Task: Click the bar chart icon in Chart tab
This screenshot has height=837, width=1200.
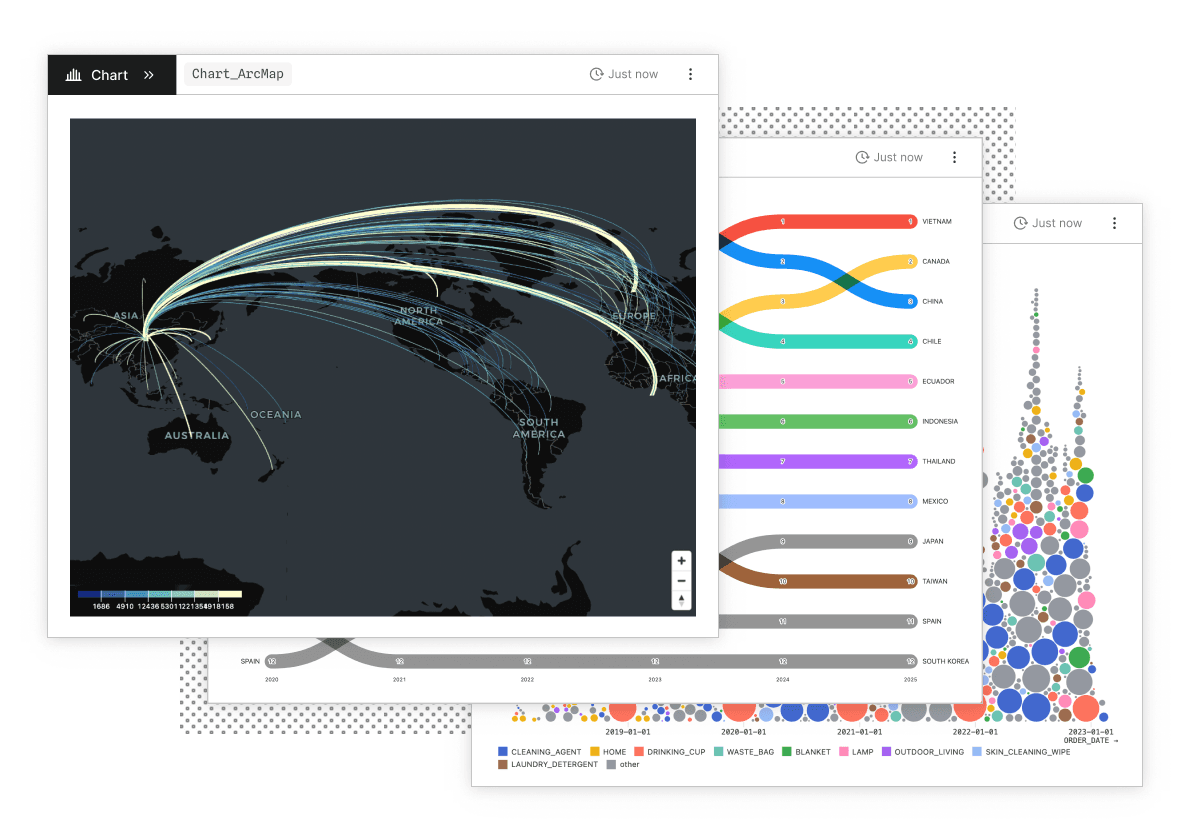Action: [x=73, y=75]
